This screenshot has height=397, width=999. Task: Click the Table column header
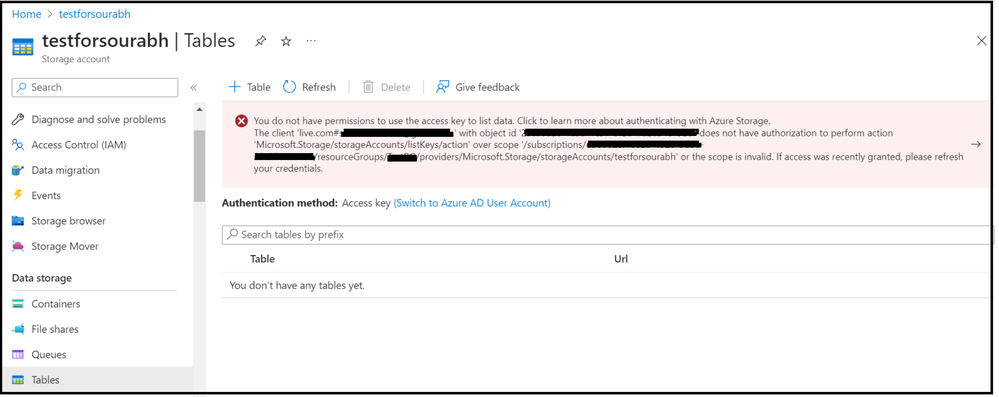pos(262,259)
